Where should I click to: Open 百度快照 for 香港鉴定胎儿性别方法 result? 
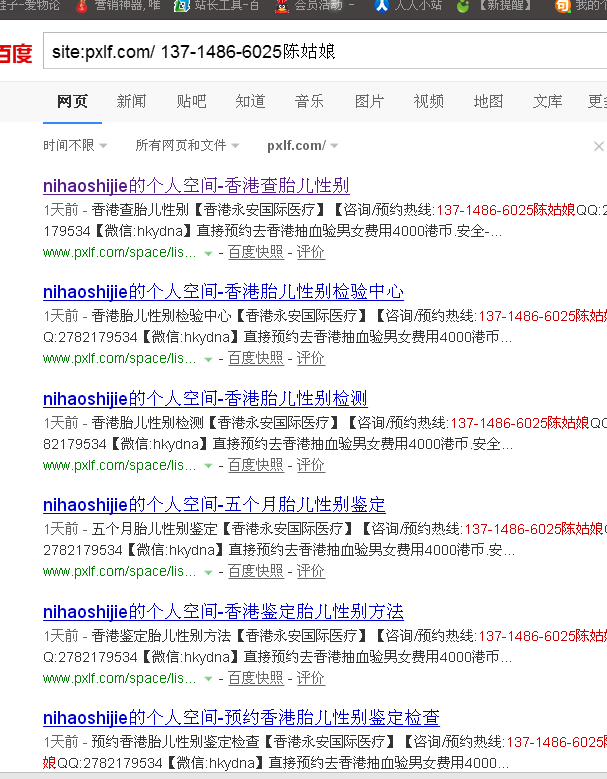point(256,678)
